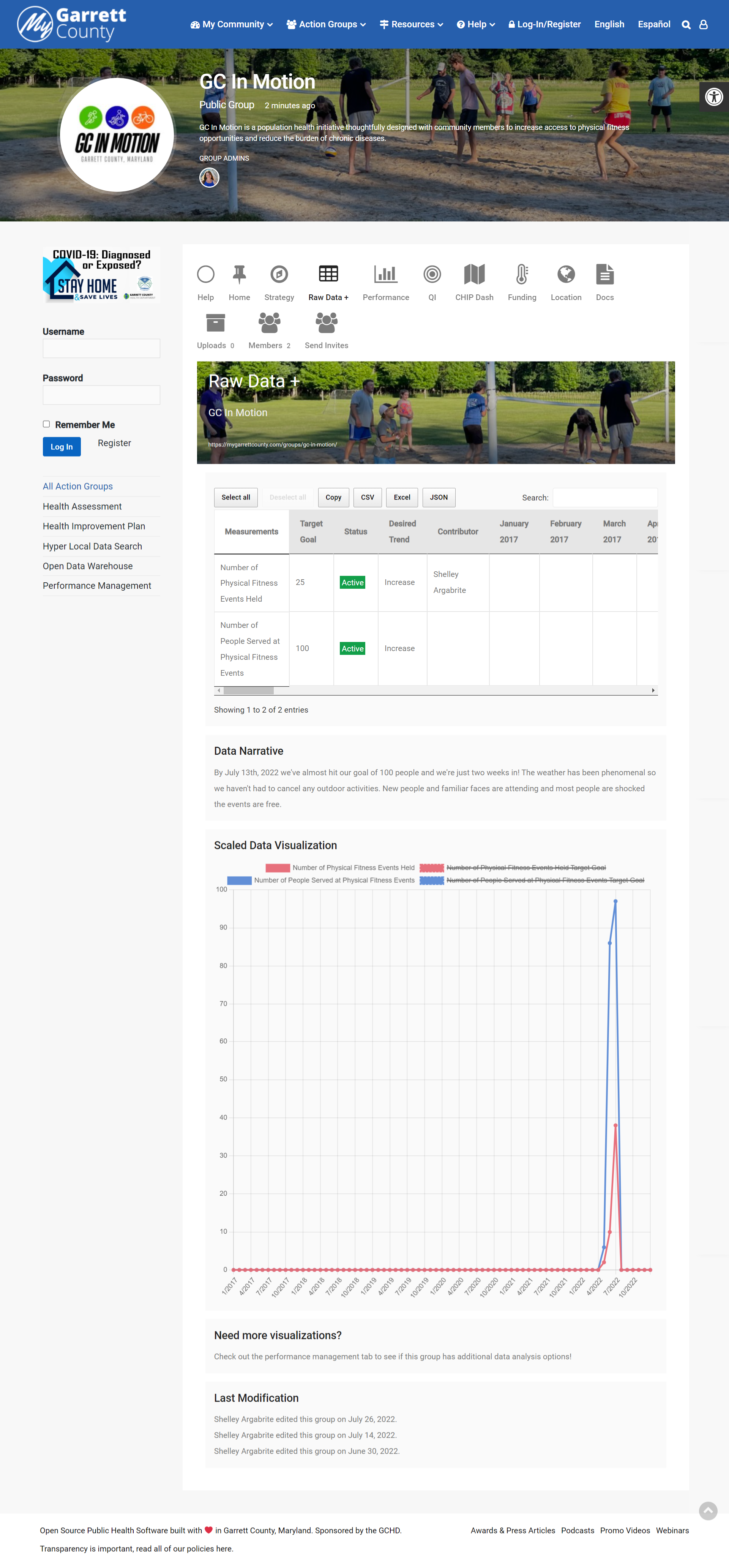Open Log-In/Register in the top menu
This screenshot has width=729, height=1568.
pyautogui.click(x=544, y=24)
